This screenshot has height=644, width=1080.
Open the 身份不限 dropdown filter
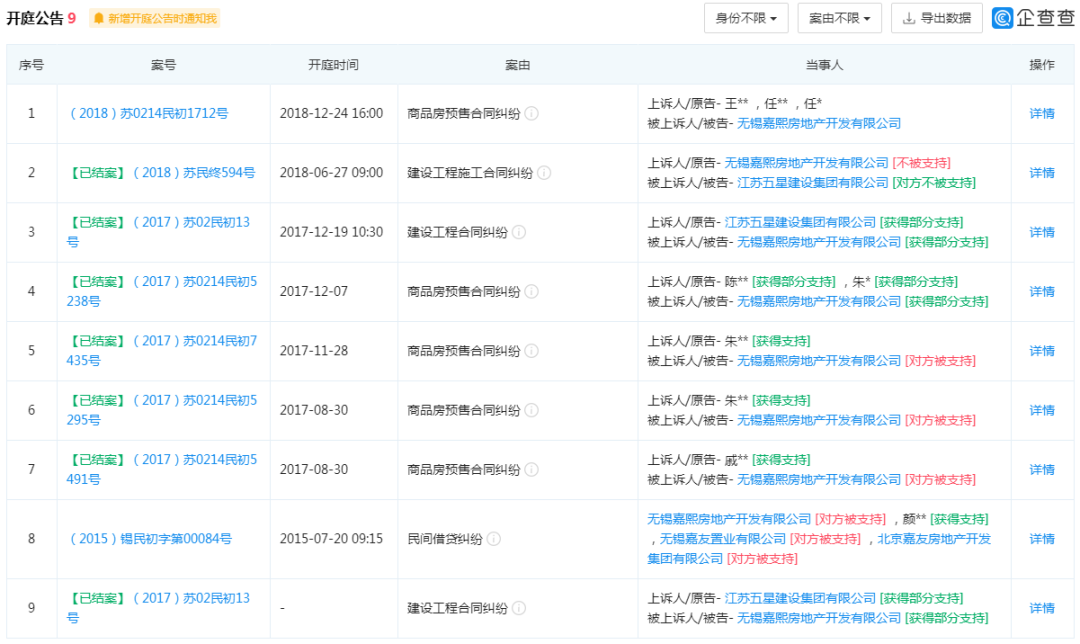746,18
